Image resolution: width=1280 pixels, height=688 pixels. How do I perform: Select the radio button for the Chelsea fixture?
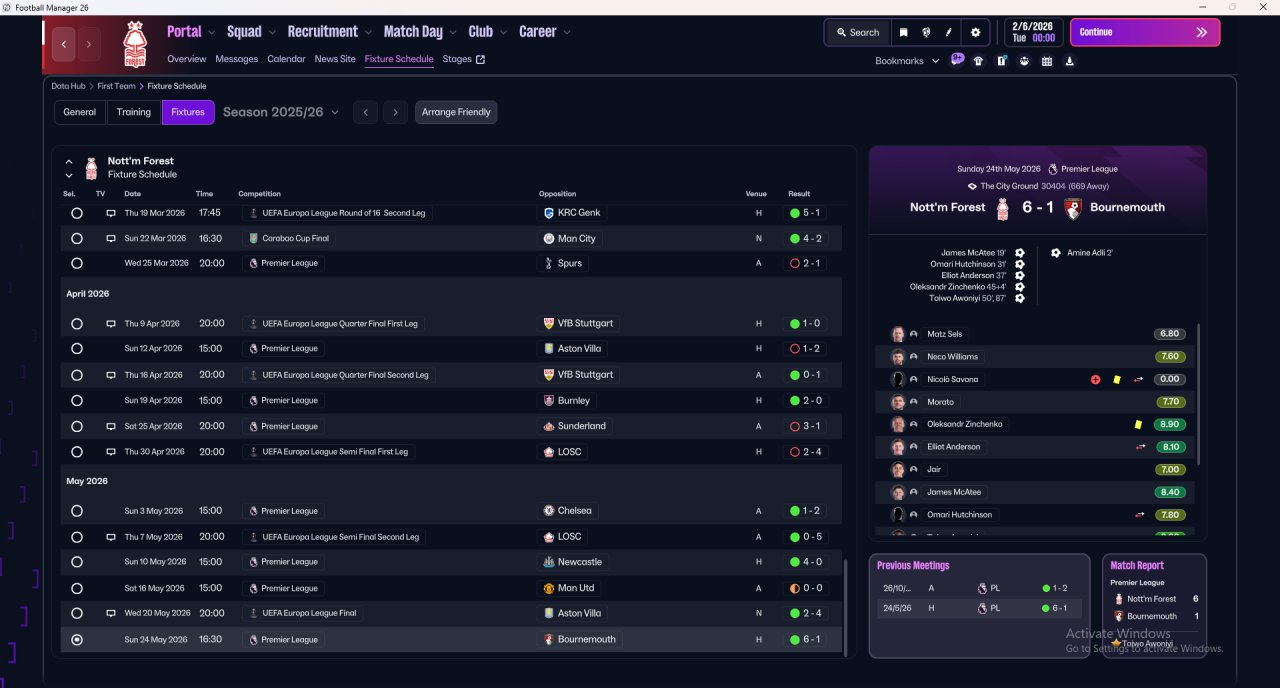77,511
